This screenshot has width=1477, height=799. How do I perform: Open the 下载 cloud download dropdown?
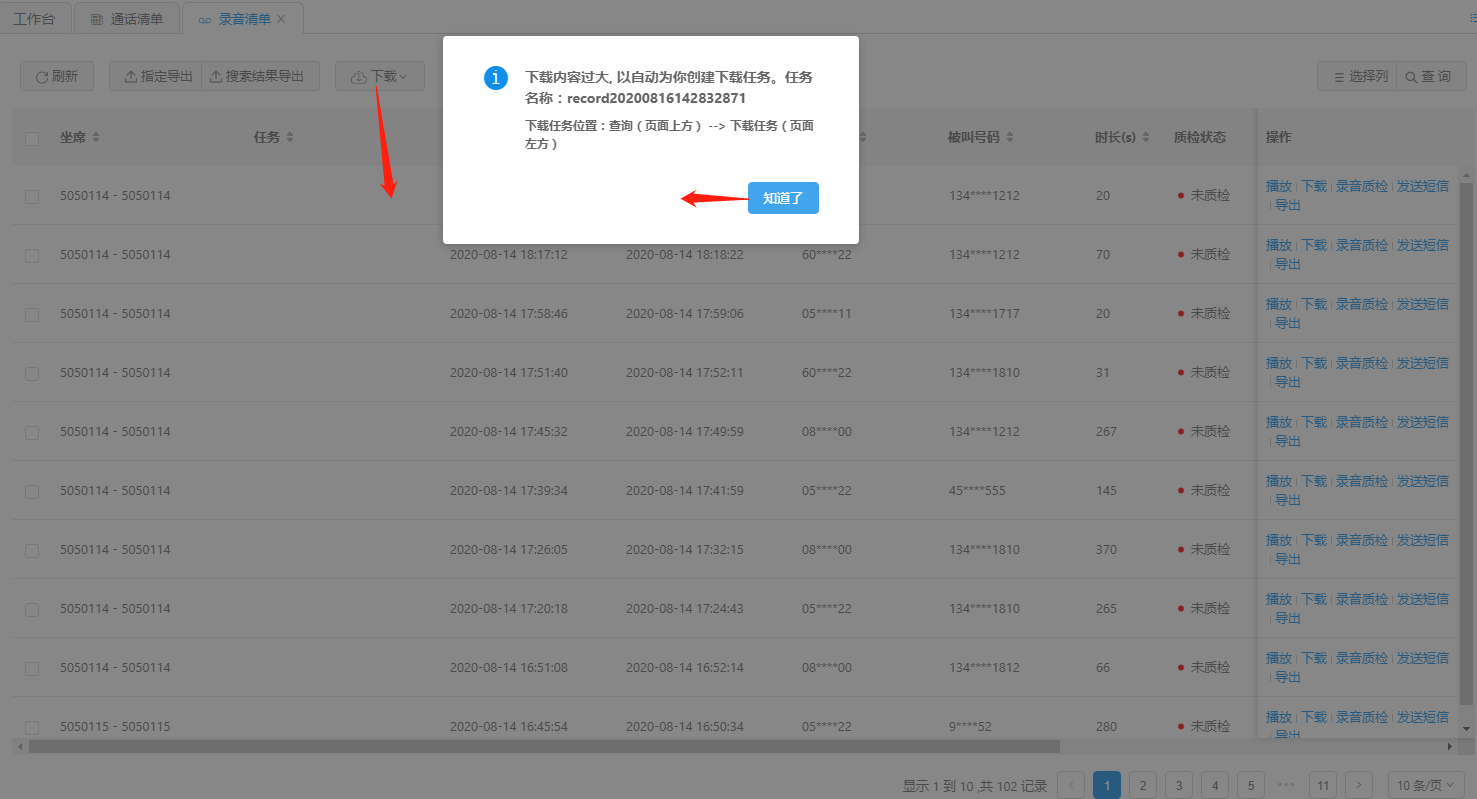[379, 77]
